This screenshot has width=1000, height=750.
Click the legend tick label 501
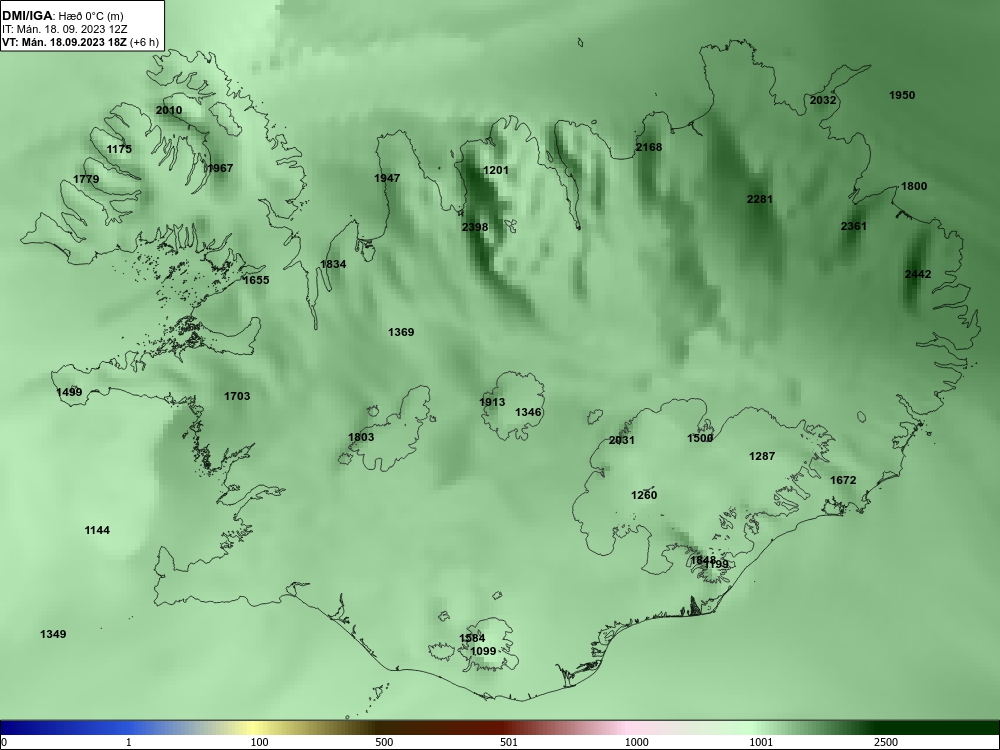[x=509, y=742]
